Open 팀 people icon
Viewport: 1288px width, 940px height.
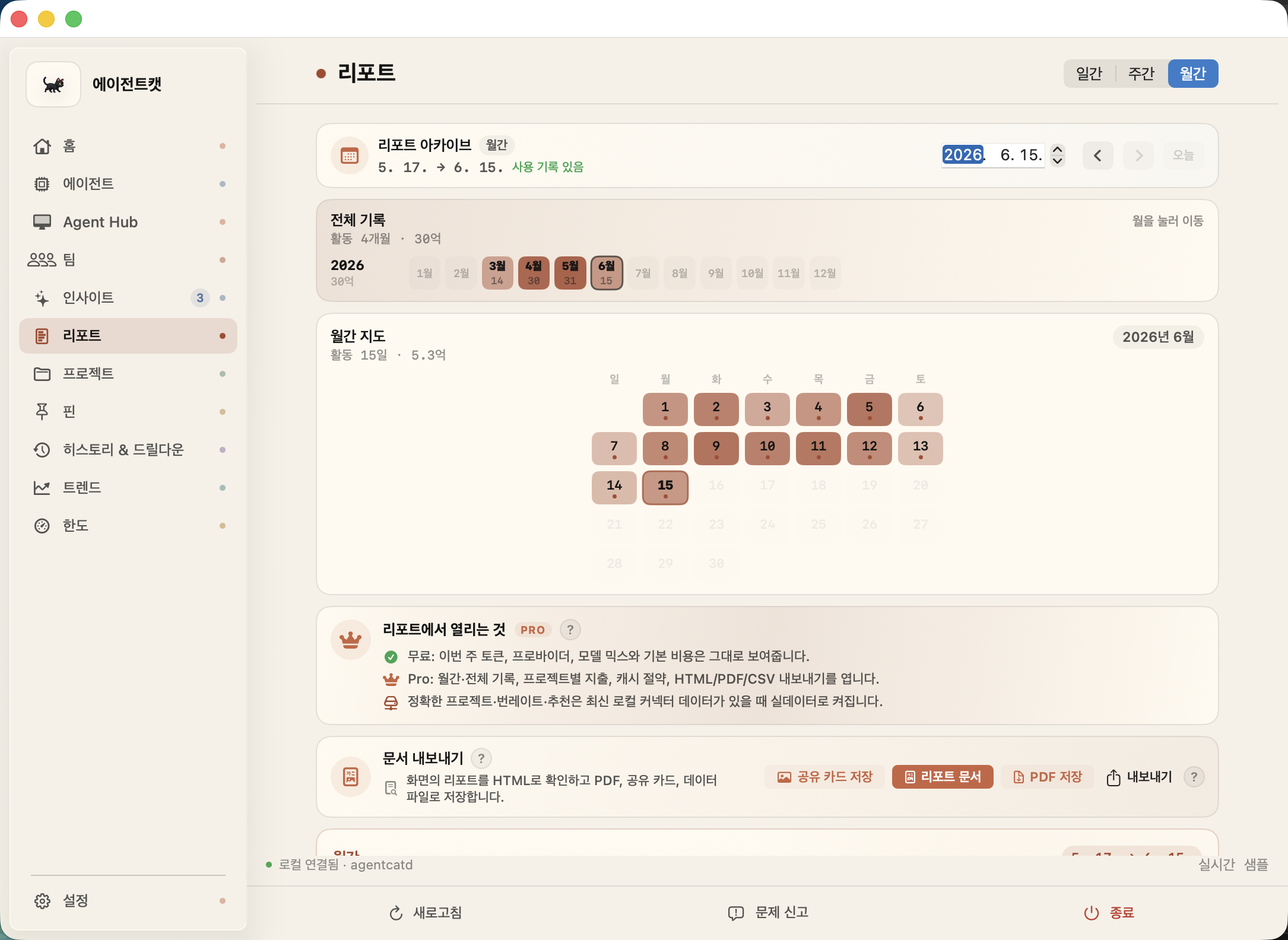[42, 260]
